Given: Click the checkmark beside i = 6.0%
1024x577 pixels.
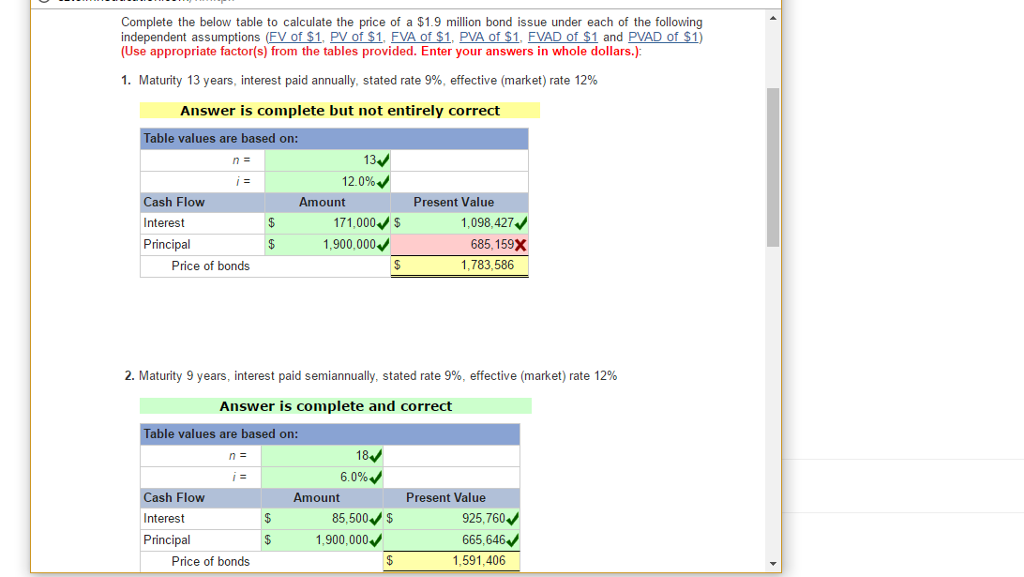Looking at the screenshot, I should pos(375,477).
